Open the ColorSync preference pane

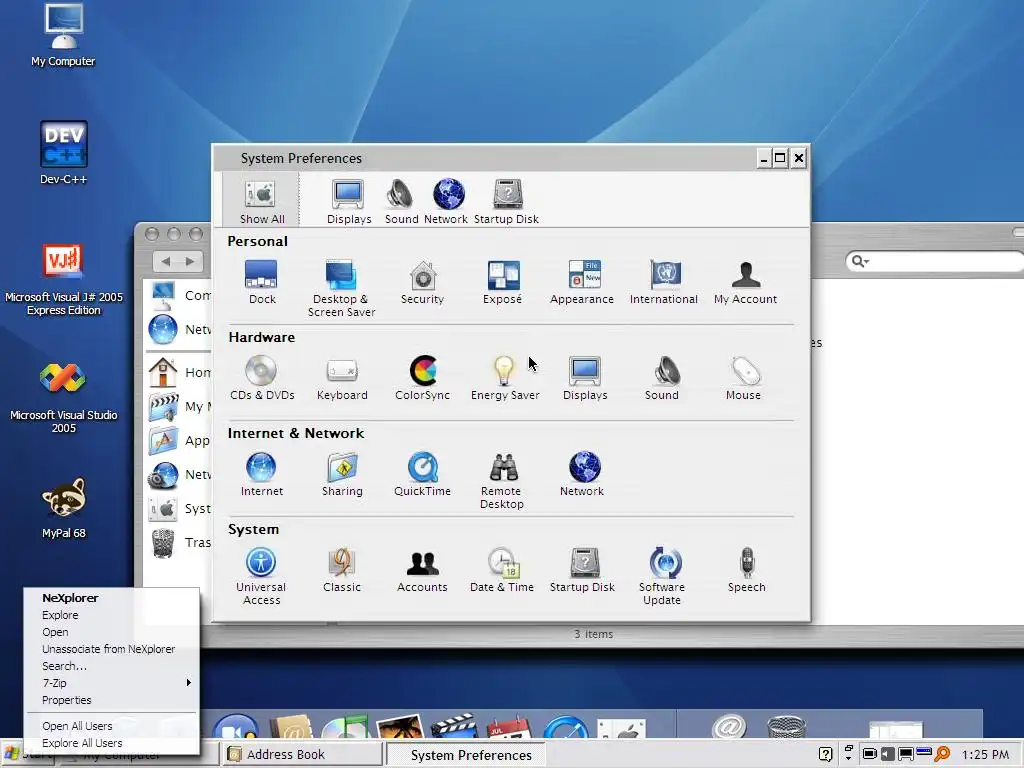point(423,377)
